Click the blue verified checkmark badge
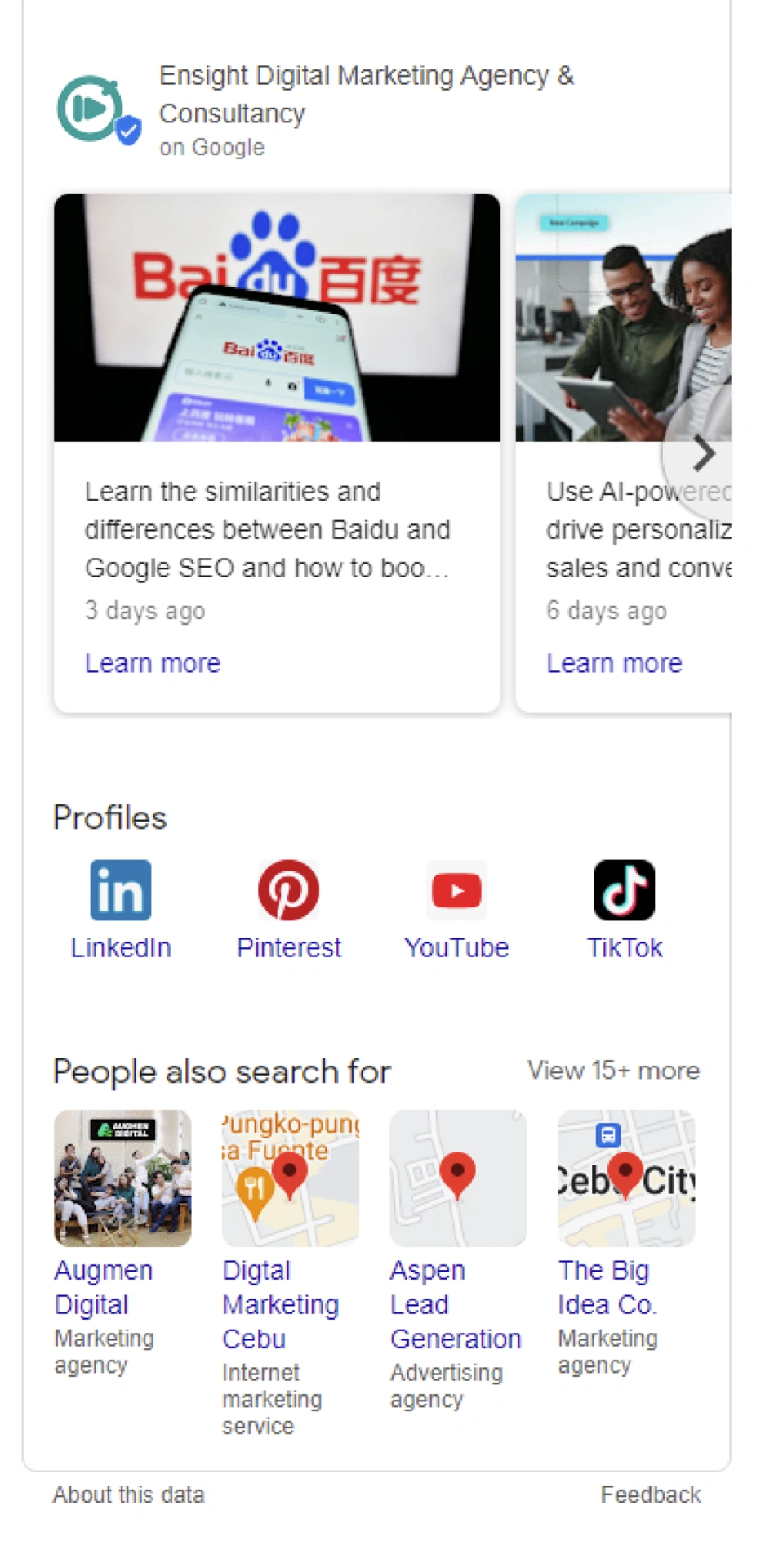Image resolution: width=774 pixels, height=1568 pixels. (127, 129)
